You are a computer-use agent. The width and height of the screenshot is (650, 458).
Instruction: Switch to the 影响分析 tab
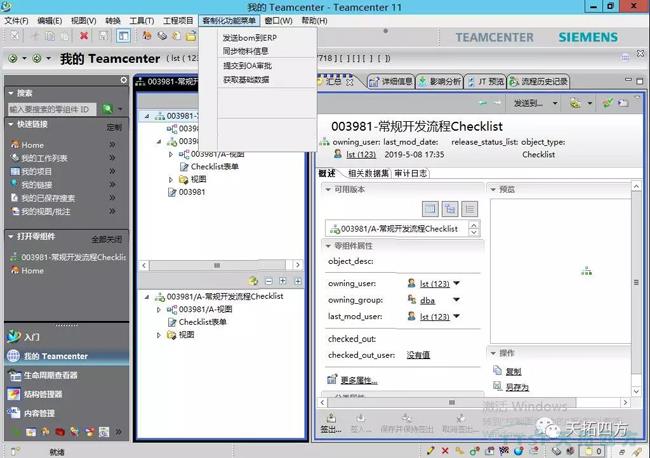(439, 82)
